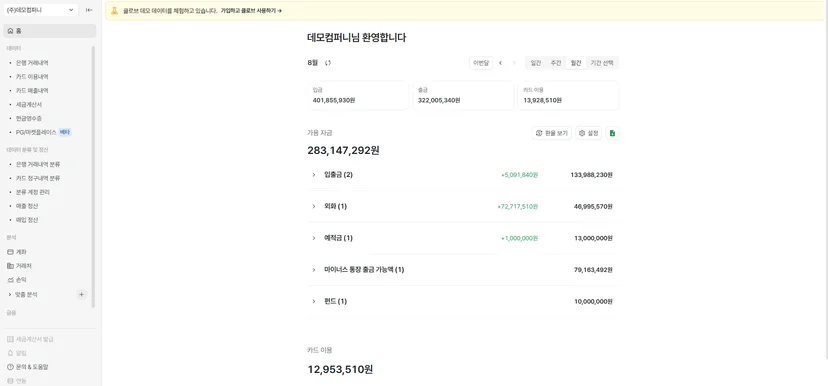Switch to the 기간 선택 tab
This screenshot has height=386, width=828.
coord(602,63)
